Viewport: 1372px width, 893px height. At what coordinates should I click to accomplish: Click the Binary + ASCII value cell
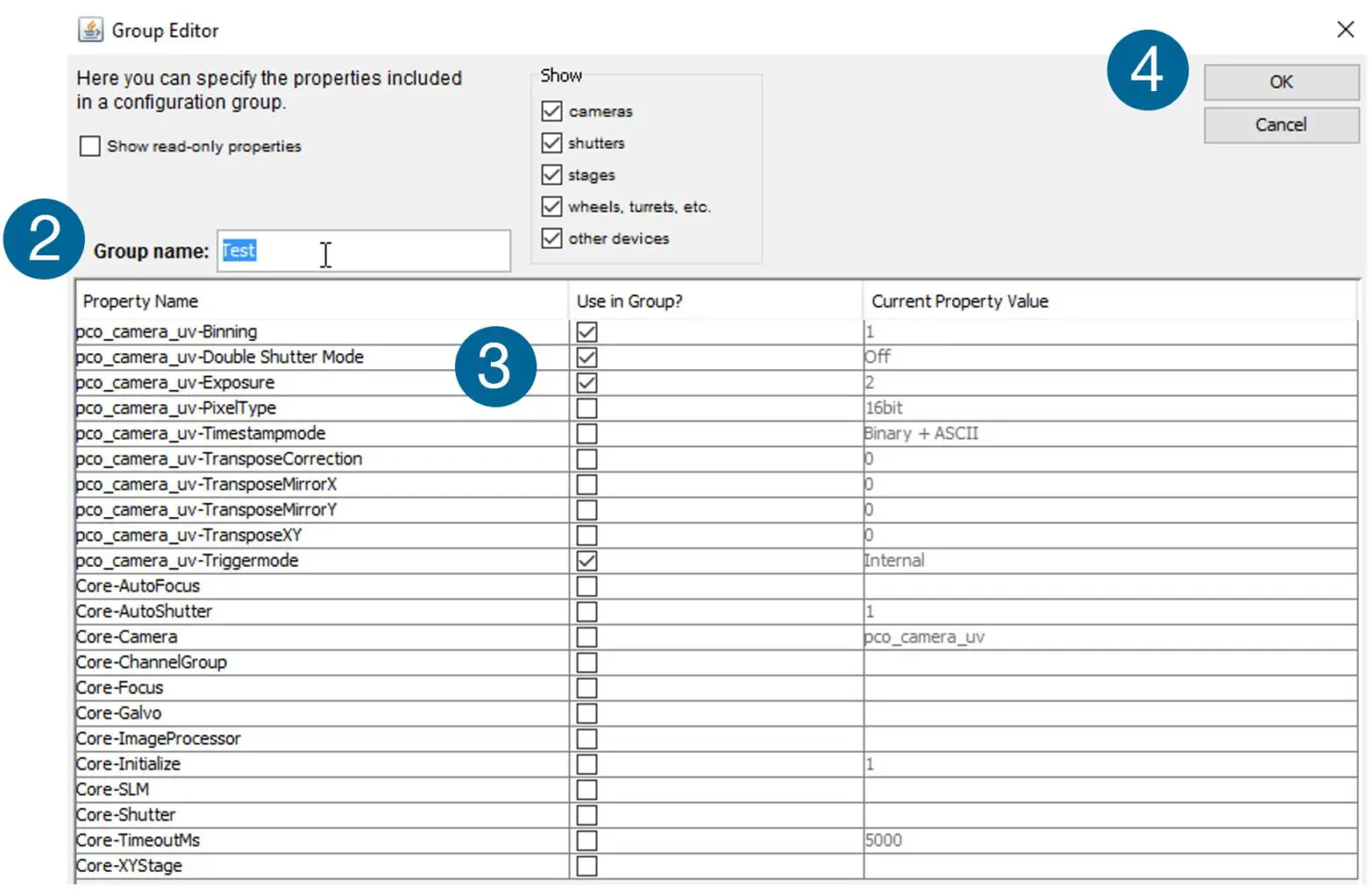1110,433
